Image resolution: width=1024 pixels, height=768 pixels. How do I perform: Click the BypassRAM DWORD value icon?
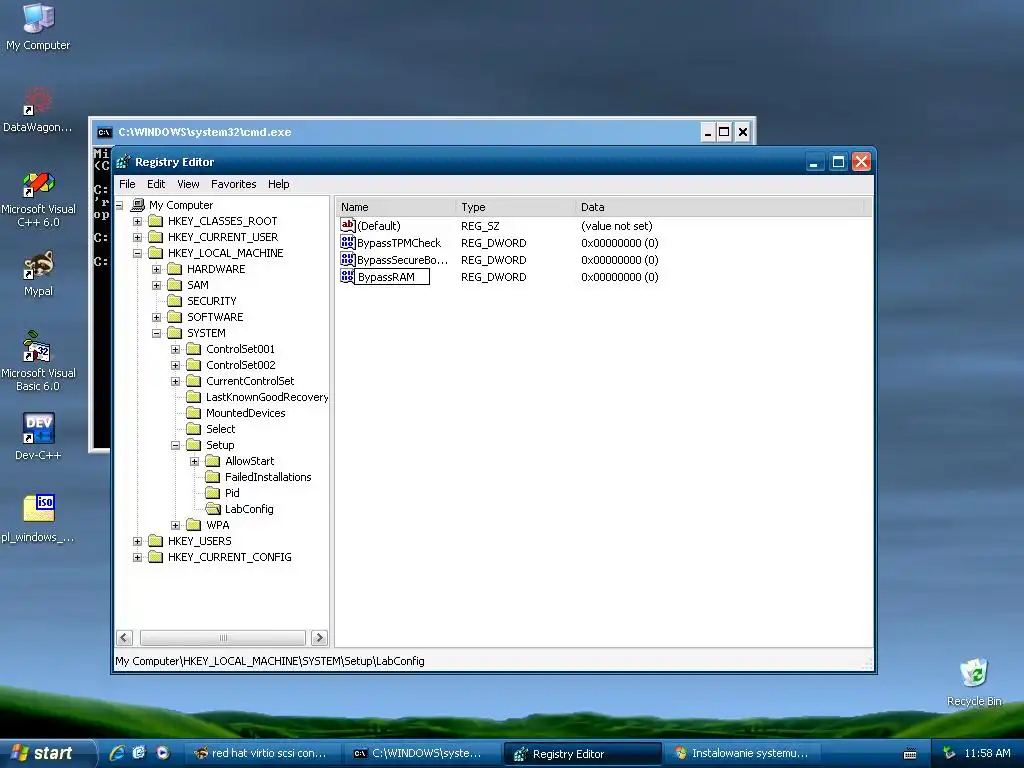pos(347,276)
